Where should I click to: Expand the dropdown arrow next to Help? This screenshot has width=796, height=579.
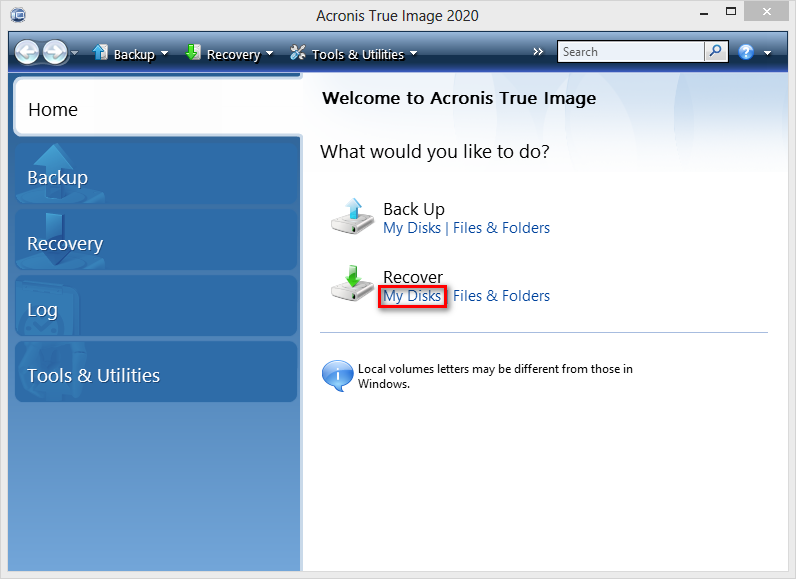tap(767, 53)
